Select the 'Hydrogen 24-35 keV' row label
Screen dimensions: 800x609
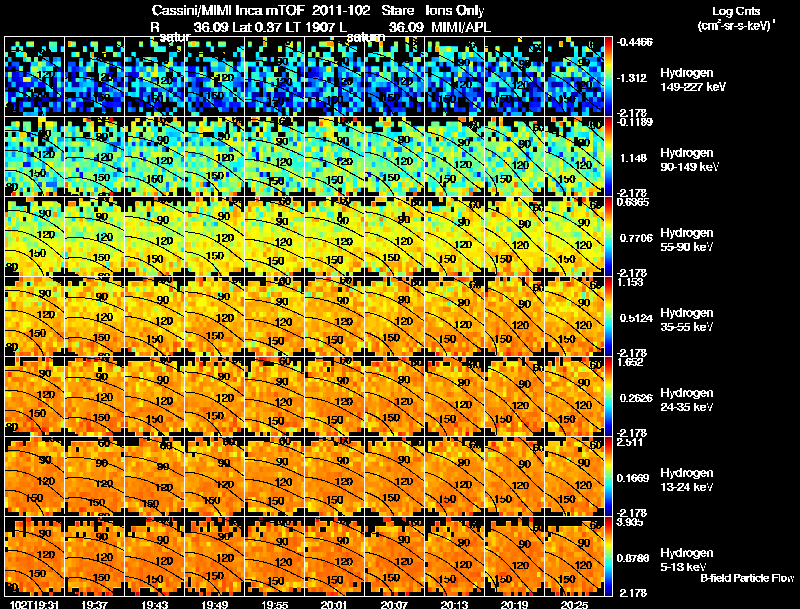point(686,400)
